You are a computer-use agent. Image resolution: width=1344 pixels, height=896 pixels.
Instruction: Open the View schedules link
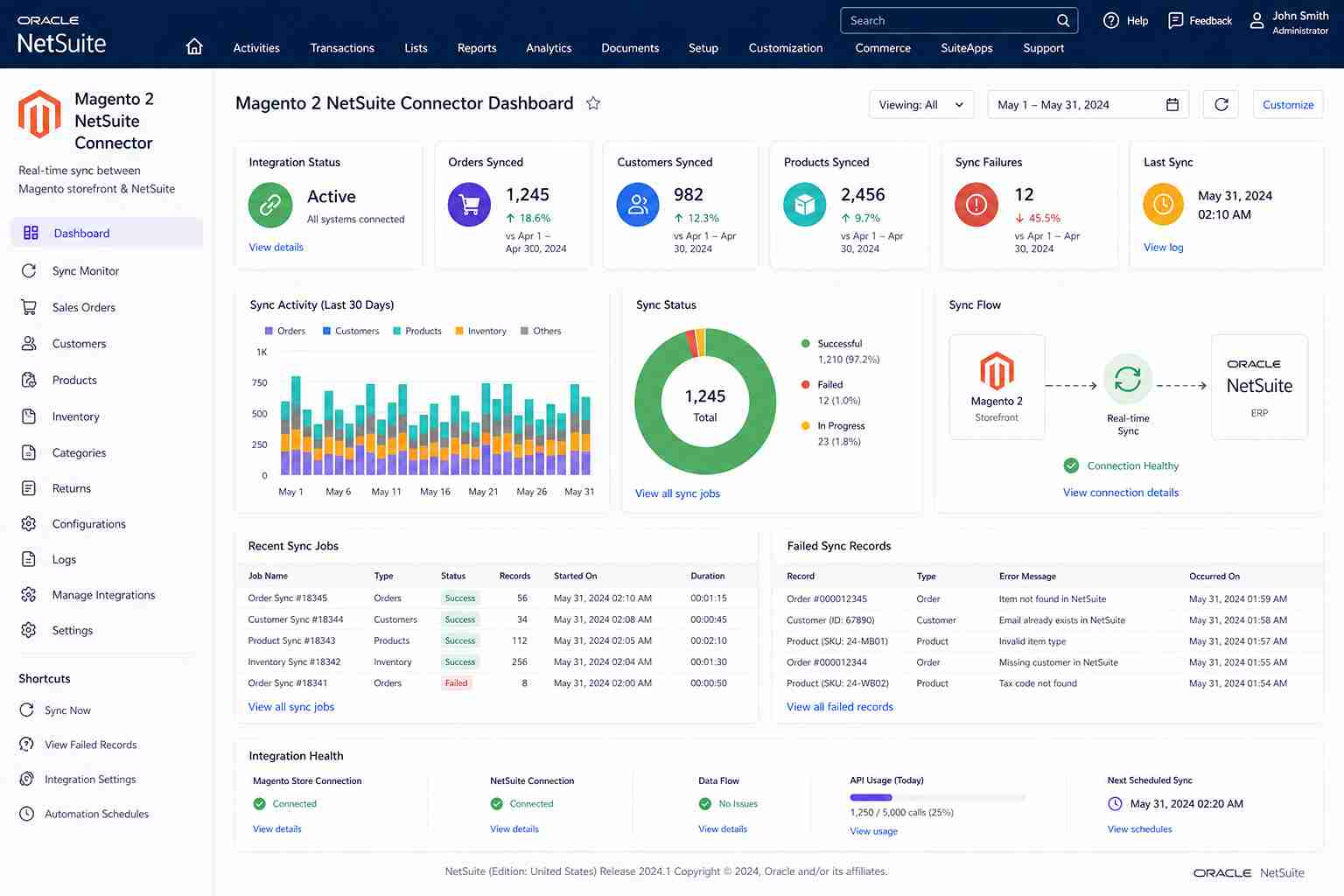coord(1140,829)
